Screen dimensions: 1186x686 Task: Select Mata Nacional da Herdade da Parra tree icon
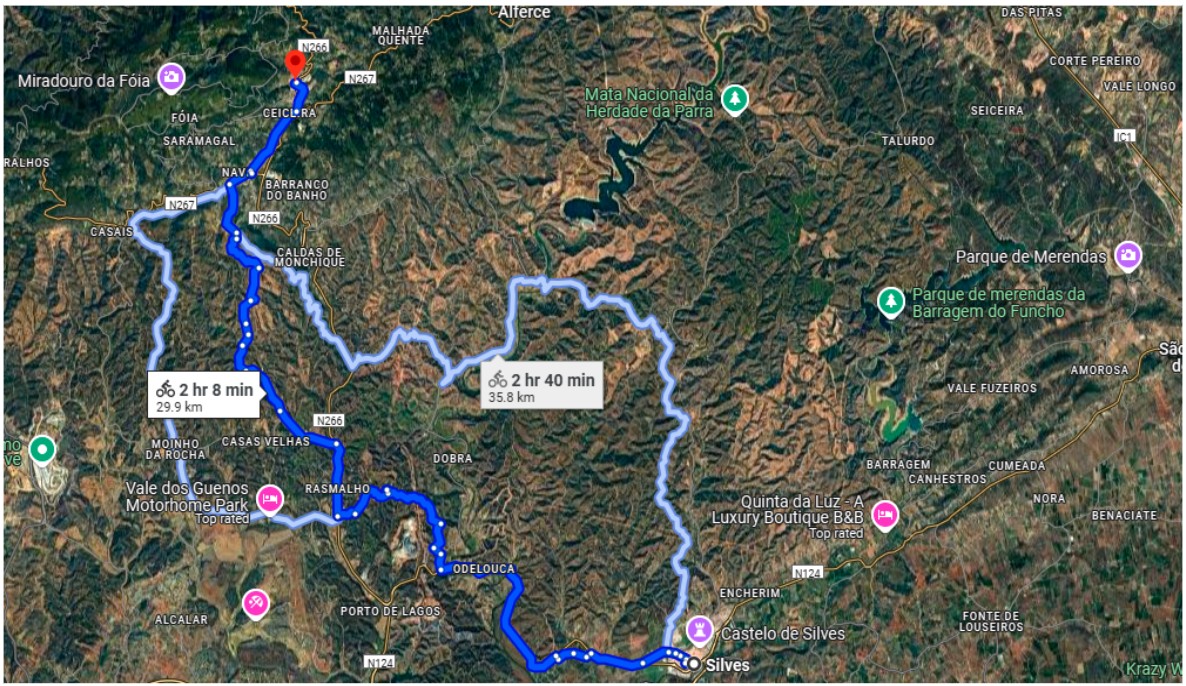pos(734,98)
